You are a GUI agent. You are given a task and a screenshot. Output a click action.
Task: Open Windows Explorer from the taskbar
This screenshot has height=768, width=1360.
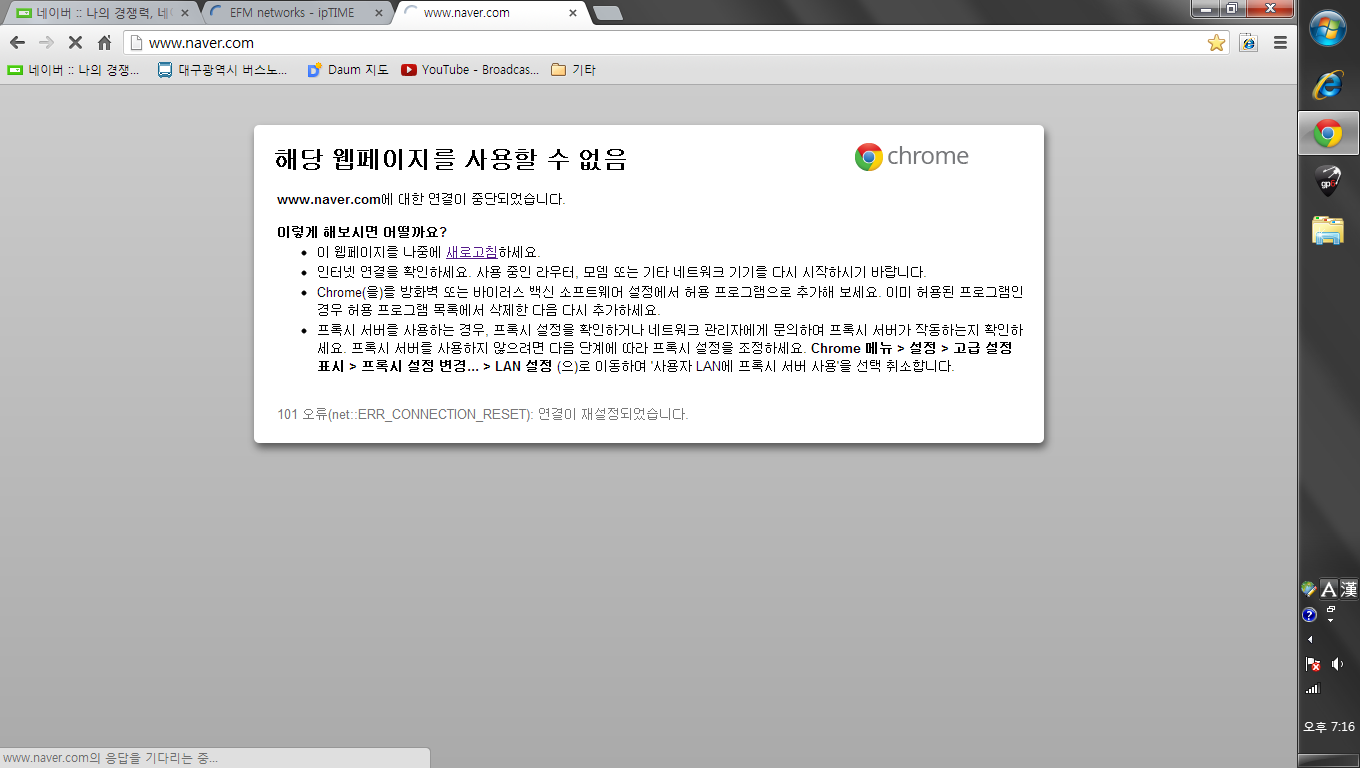[1328, 230]
